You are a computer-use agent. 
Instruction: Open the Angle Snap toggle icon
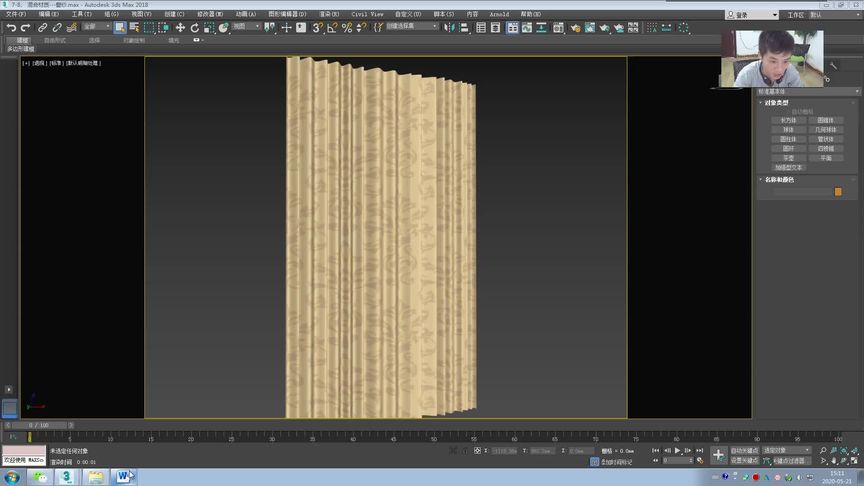coord(332,27)
